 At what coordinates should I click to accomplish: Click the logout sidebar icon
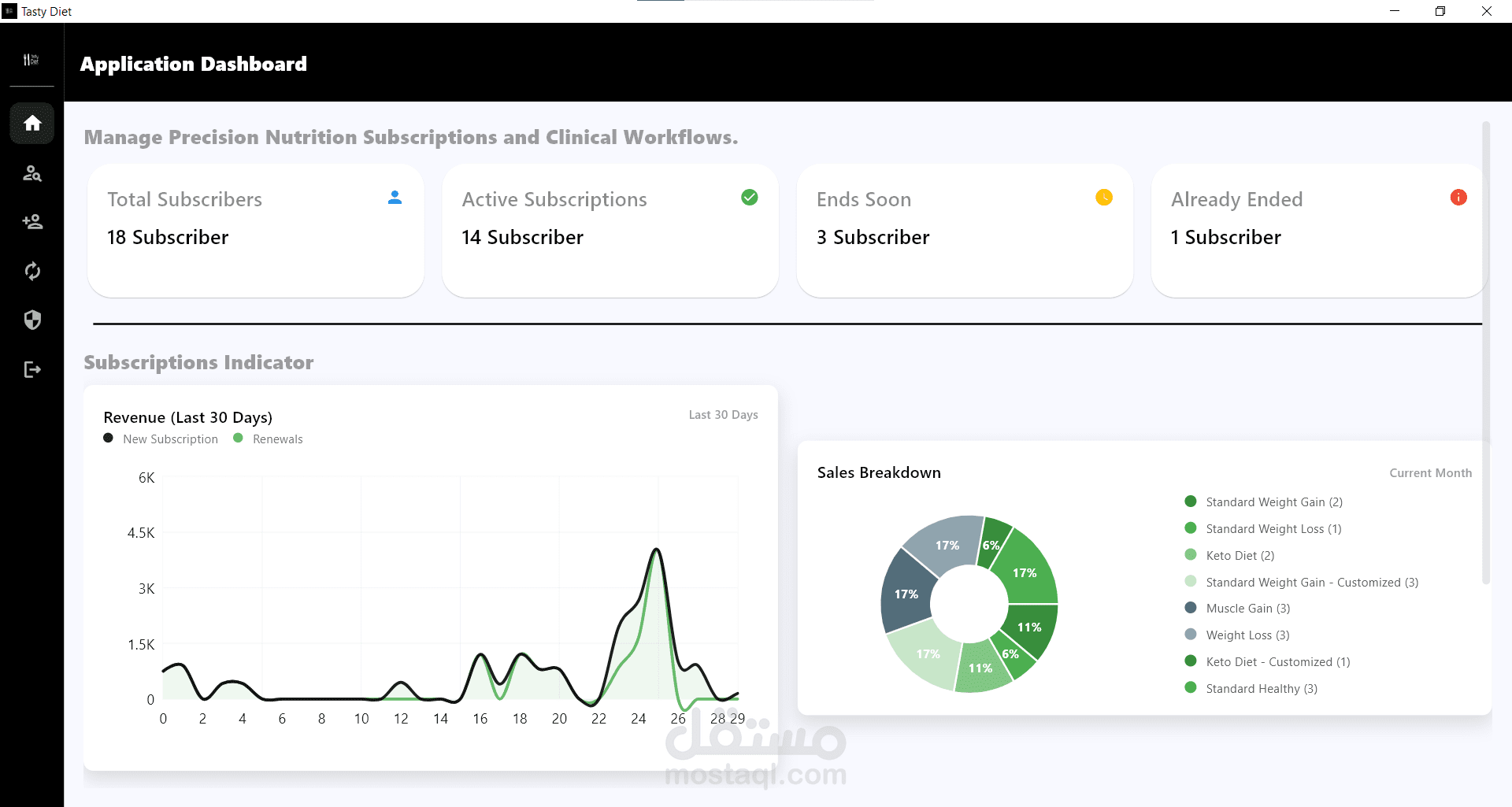tap(32, 370)
